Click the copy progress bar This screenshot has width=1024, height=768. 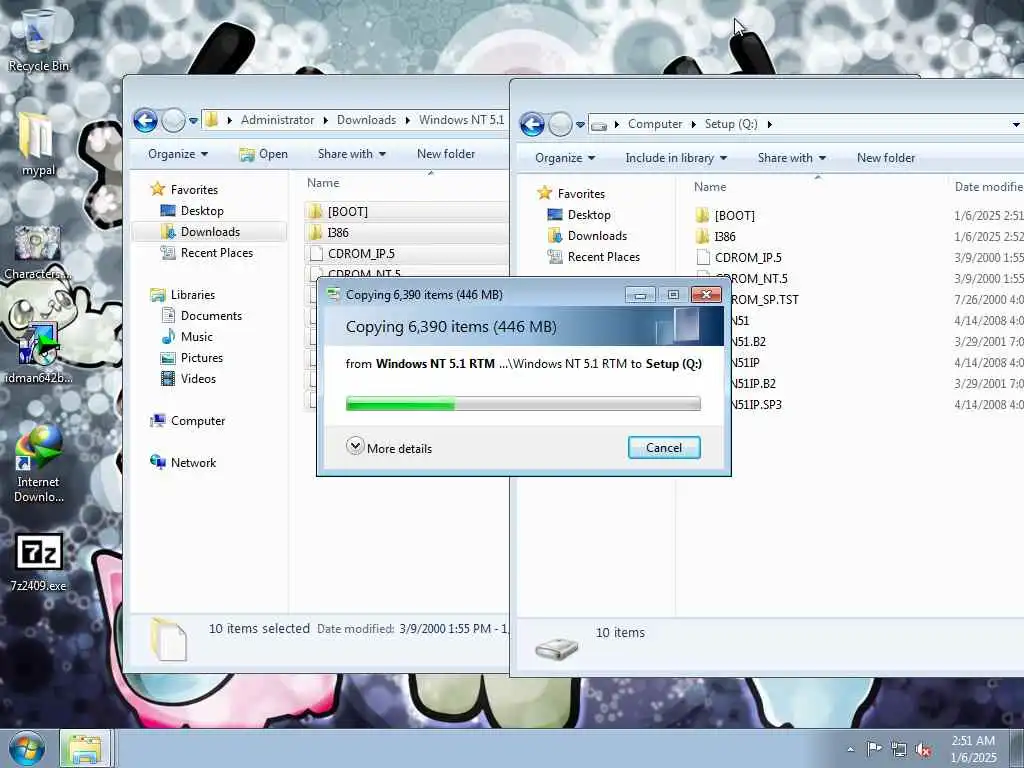click(523, 404)
